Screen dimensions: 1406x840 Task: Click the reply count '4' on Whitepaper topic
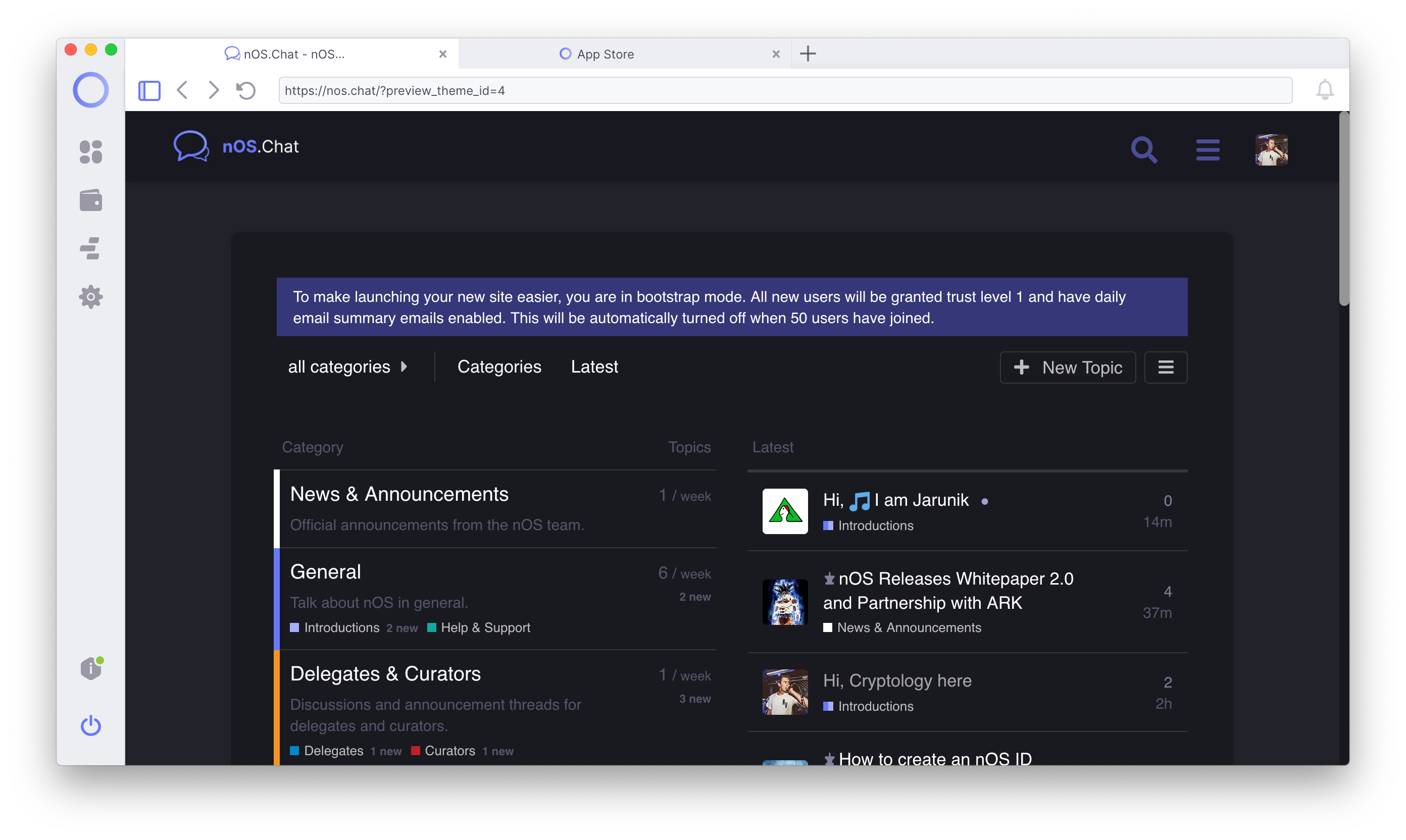tap(1167, 592)
